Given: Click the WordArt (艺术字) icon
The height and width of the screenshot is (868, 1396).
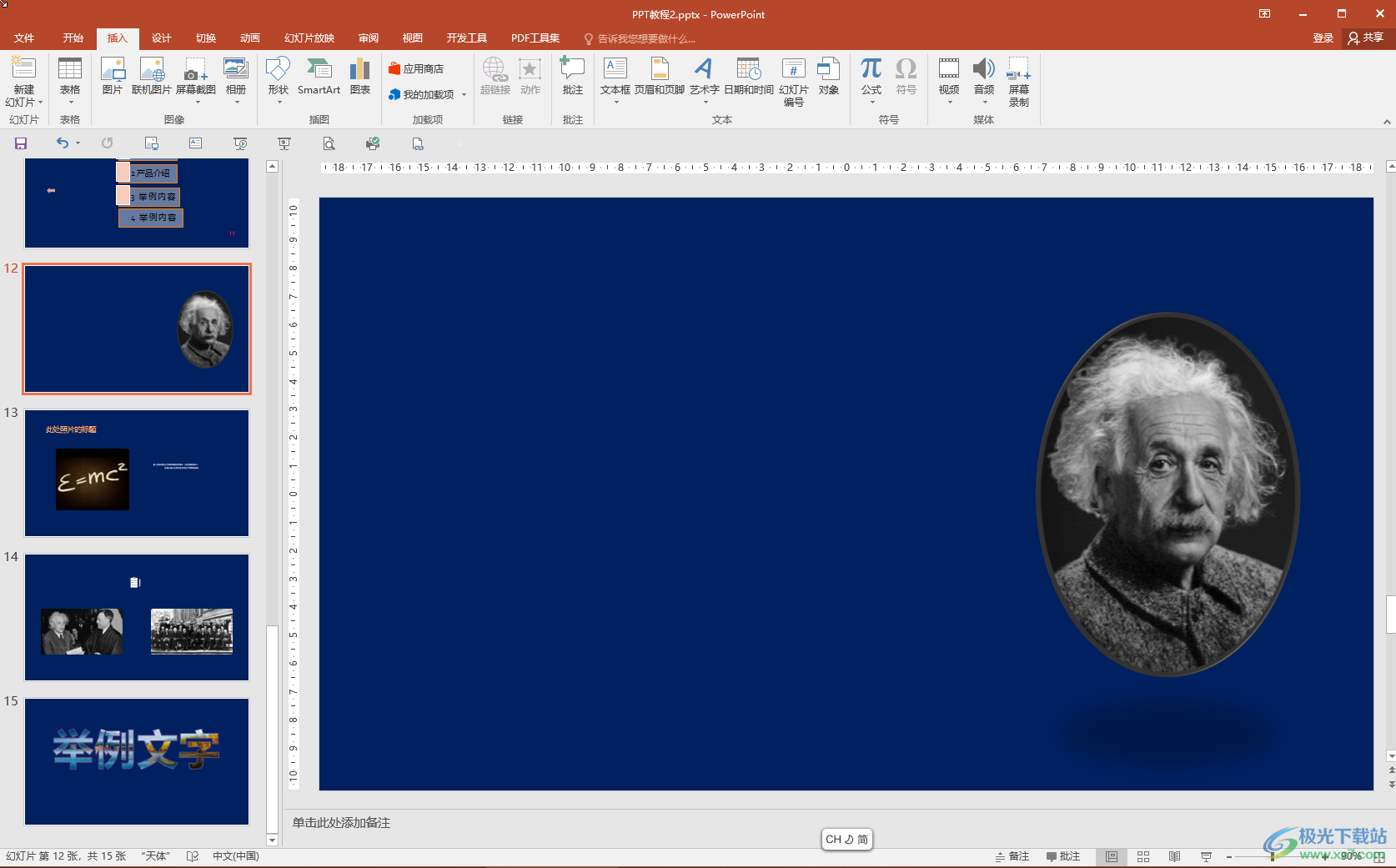Looking at the screenshot, I should (x=704, y=68).
